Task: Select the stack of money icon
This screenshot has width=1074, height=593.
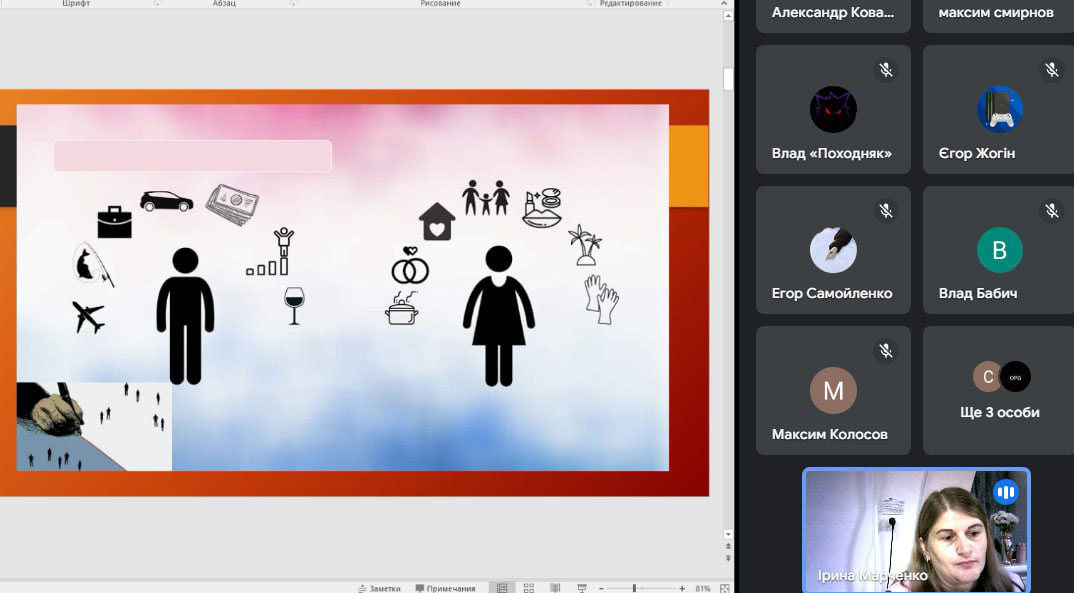Action: pos(232,205)
